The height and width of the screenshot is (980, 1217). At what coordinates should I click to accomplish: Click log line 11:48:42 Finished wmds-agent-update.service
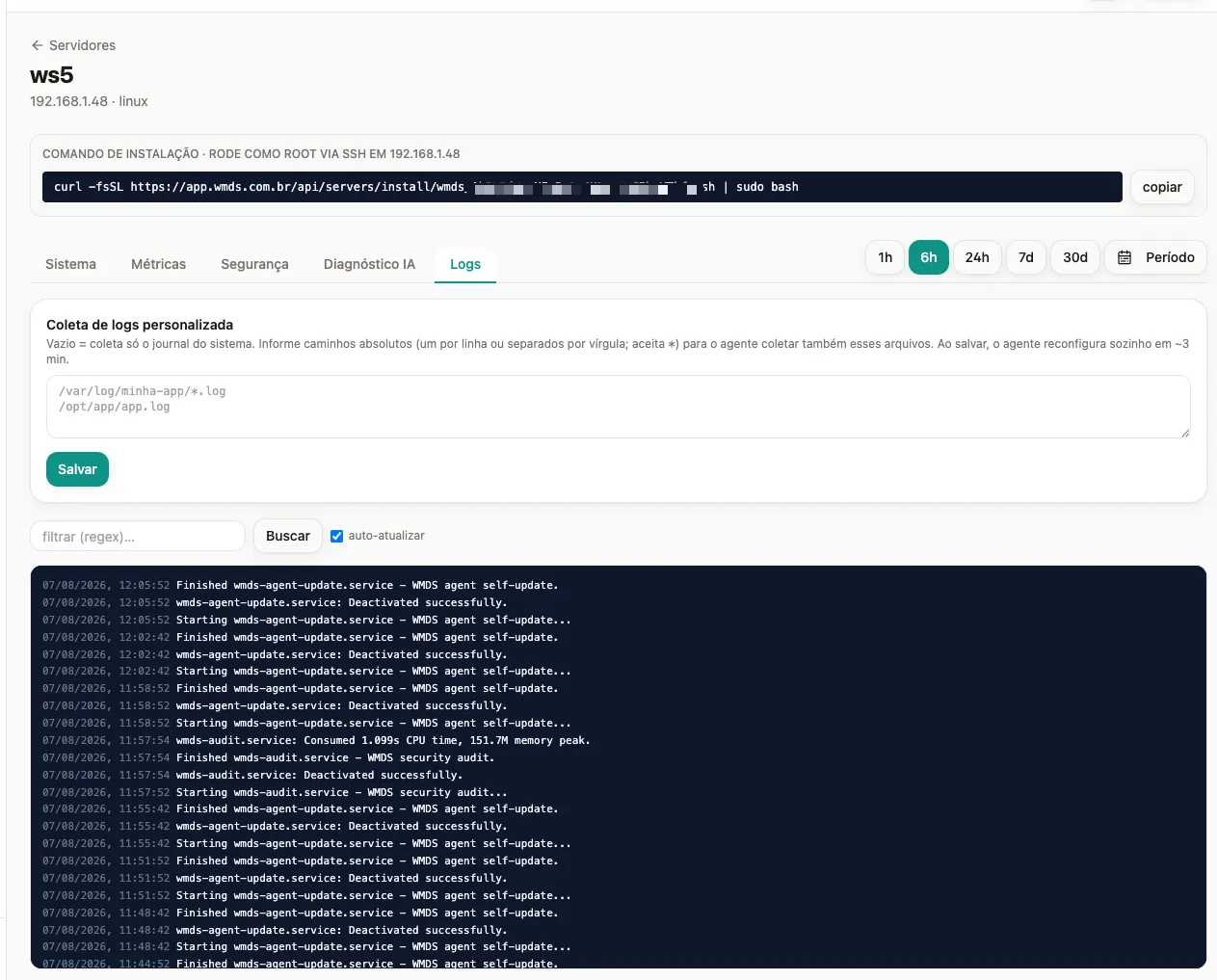point(301,913)
